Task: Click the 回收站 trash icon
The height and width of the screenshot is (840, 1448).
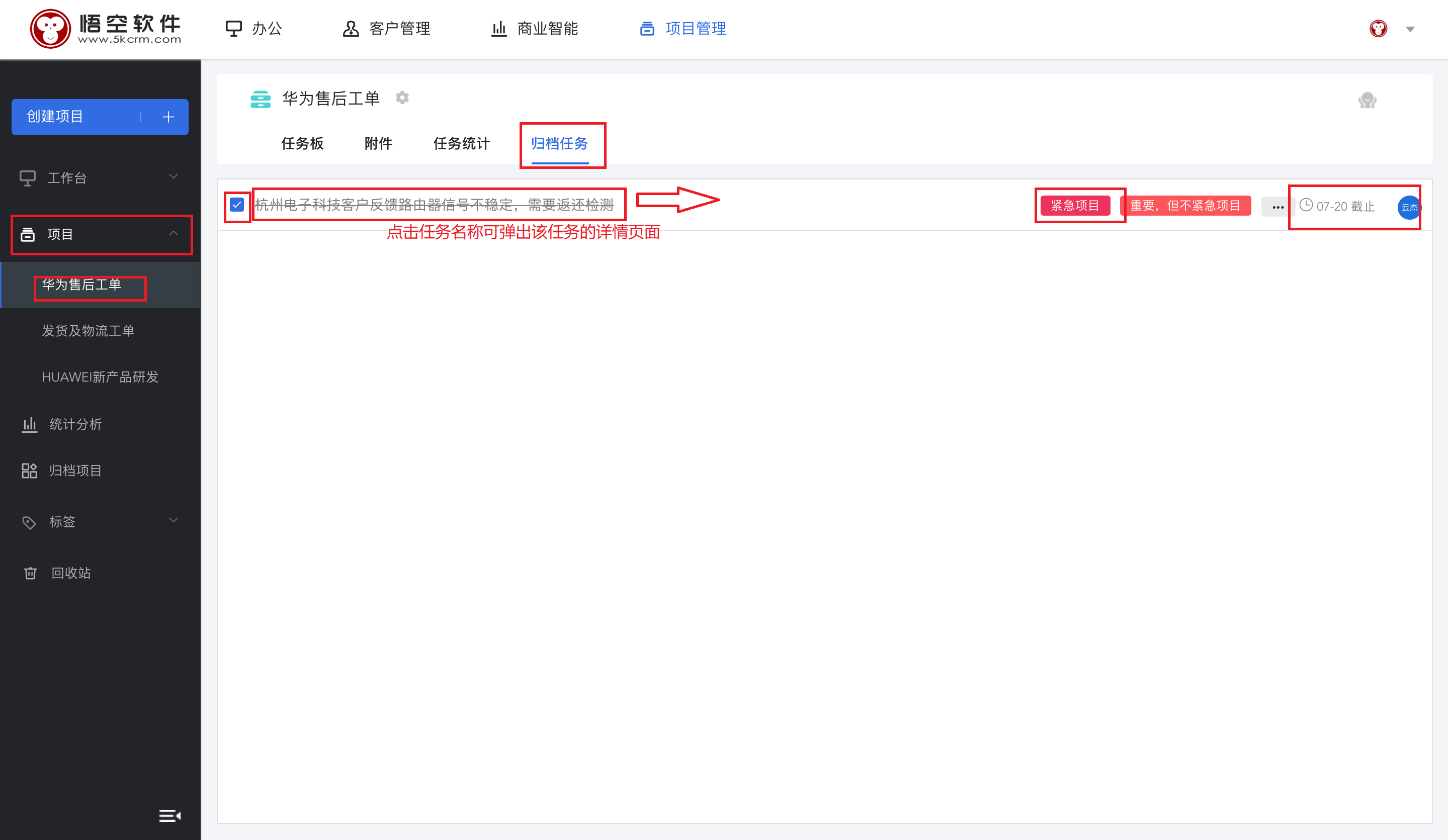Action: pyautogui.click(x=31, y=573)
